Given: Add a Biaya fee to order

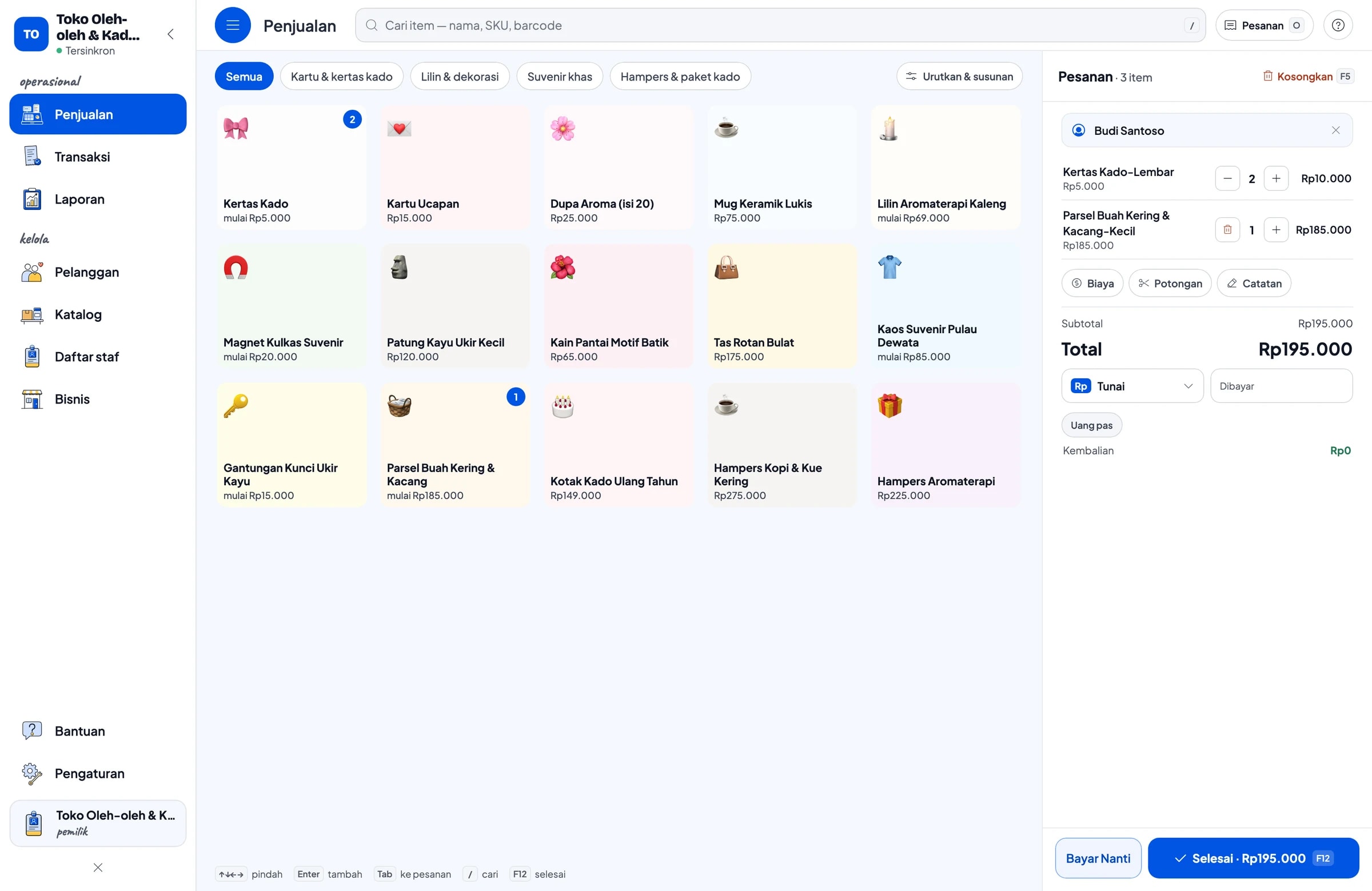Looking at the screenshot, I should (x=1092, y=283).
